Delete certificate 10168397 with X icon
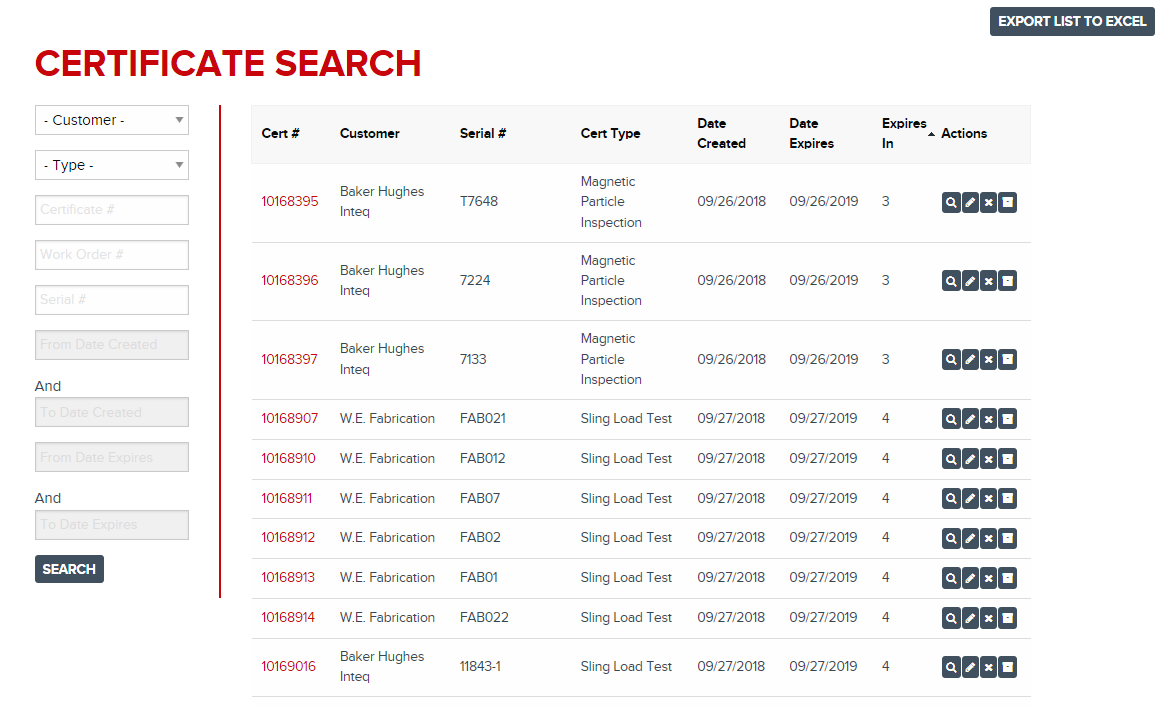The width and height of the screenshot is (1166, 707). 988,360
